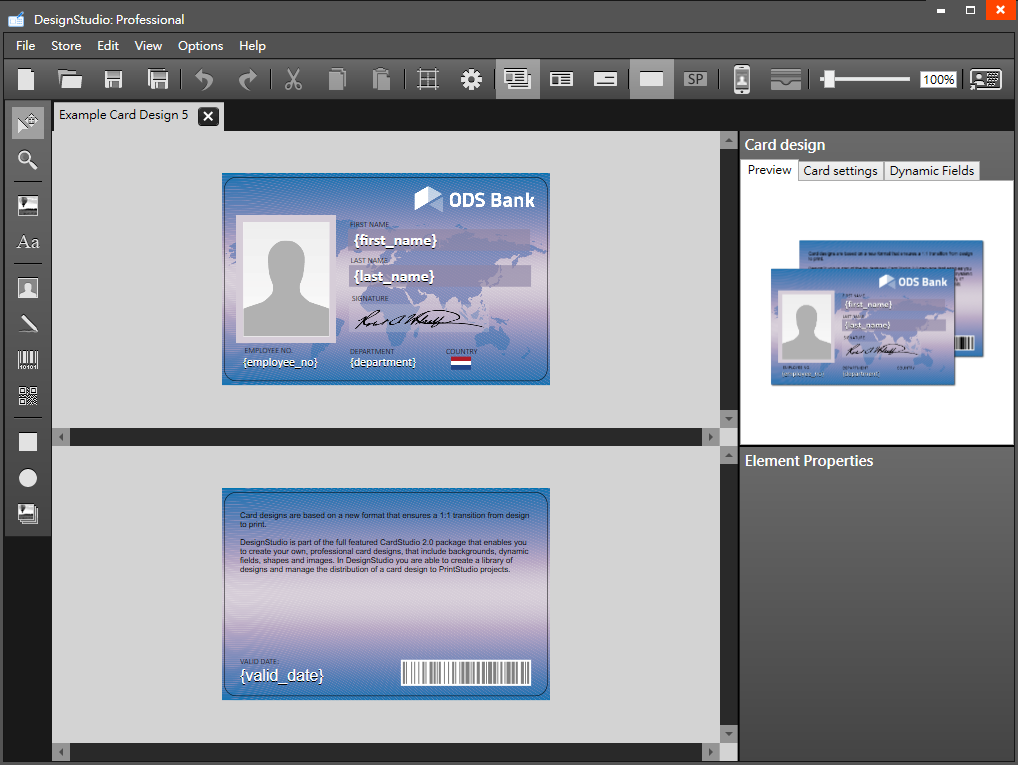Select the description paragraph on card back

[x=384, y=542]
